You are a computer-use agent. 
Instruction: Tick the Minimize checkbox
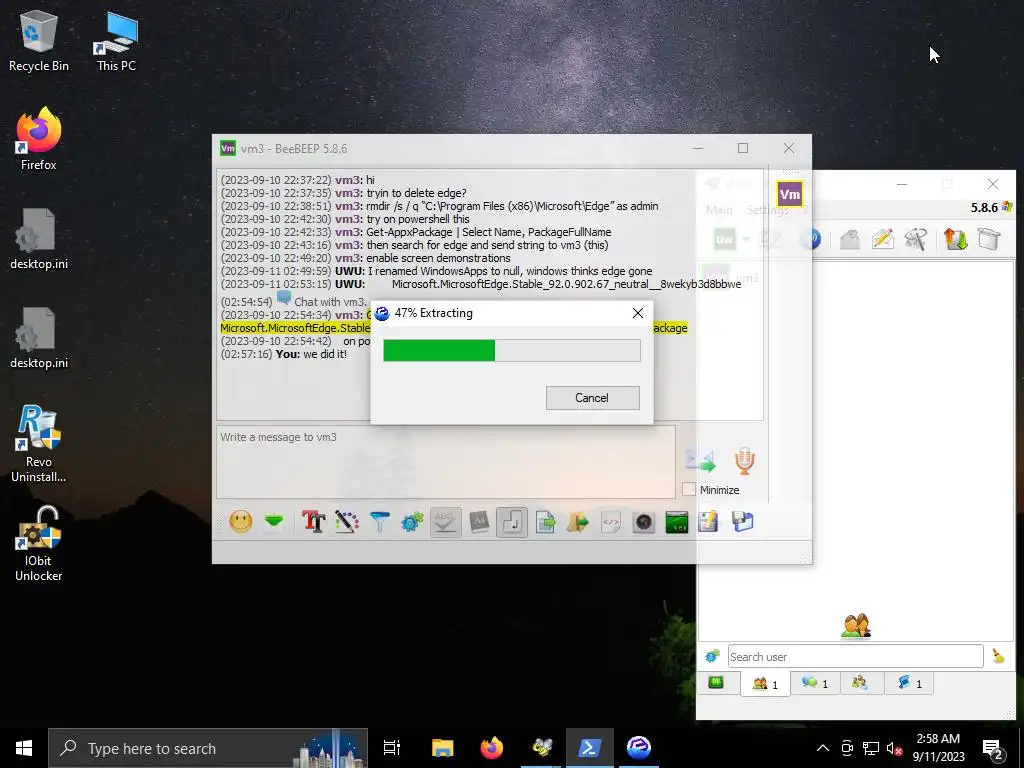688,489
